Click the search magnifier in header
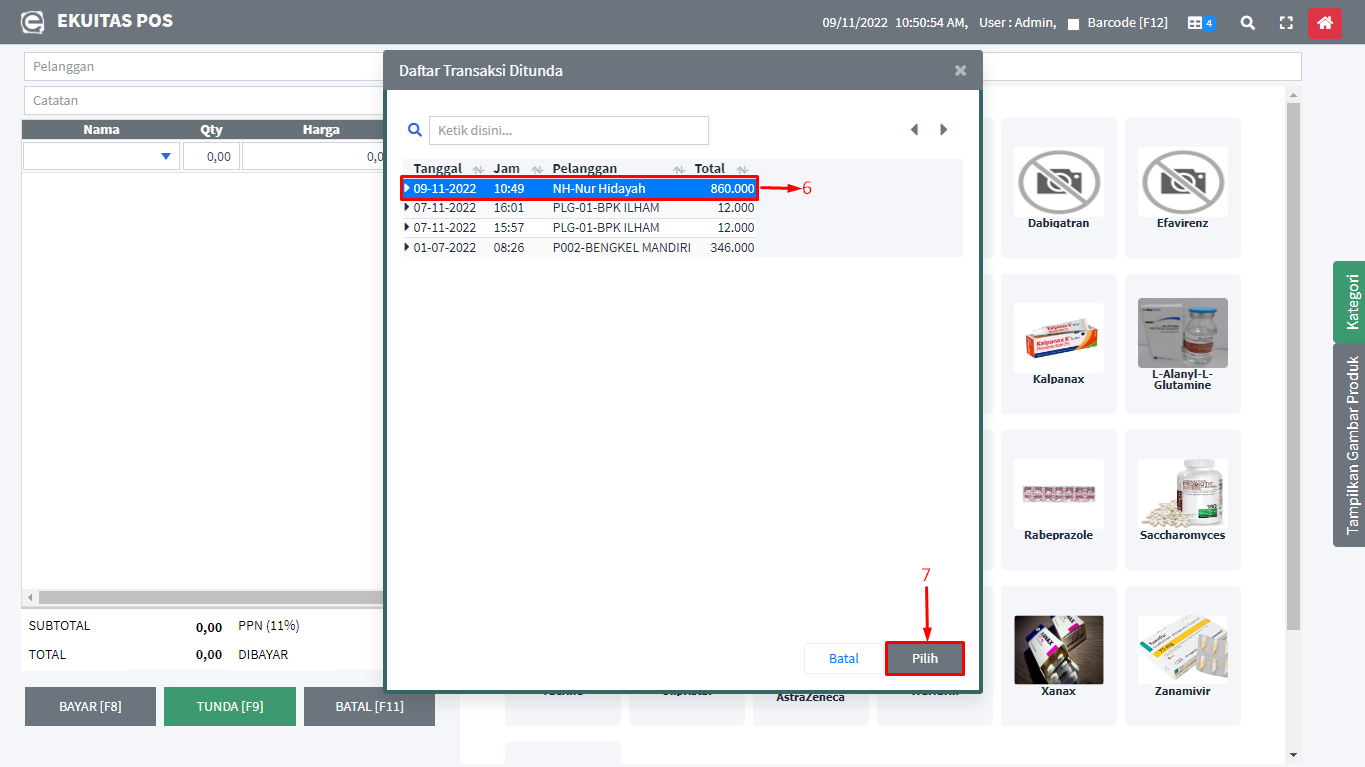This screenshot has height=767, width=1365. pyautogui.click(x=1247, y=23)
